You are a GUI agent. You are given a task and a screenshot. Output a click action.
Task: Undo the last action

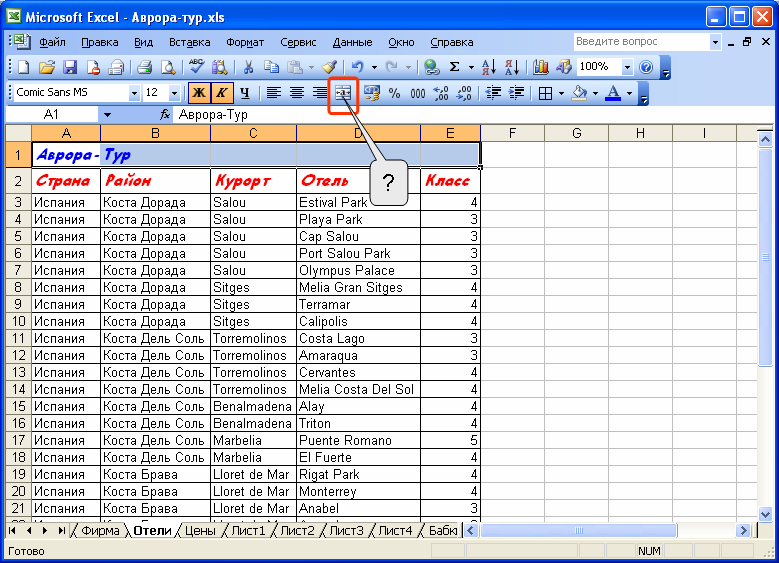(x=357, y=67)
